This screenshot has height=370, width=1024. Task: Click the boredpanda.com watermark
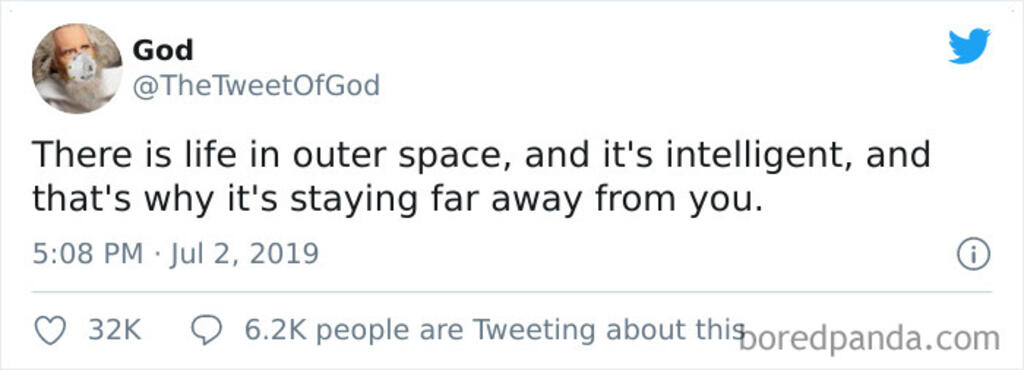869,339
